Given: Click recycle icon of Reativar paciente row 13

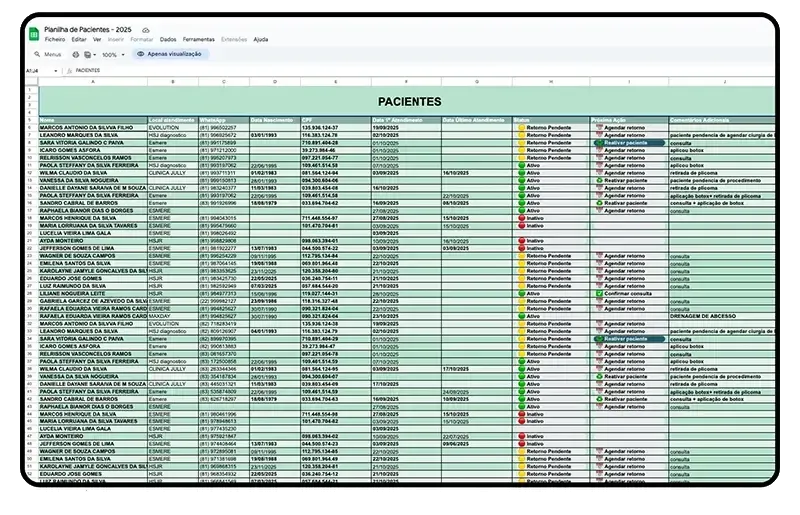Looking at the screenshot, I should click(x=599, y=181).
